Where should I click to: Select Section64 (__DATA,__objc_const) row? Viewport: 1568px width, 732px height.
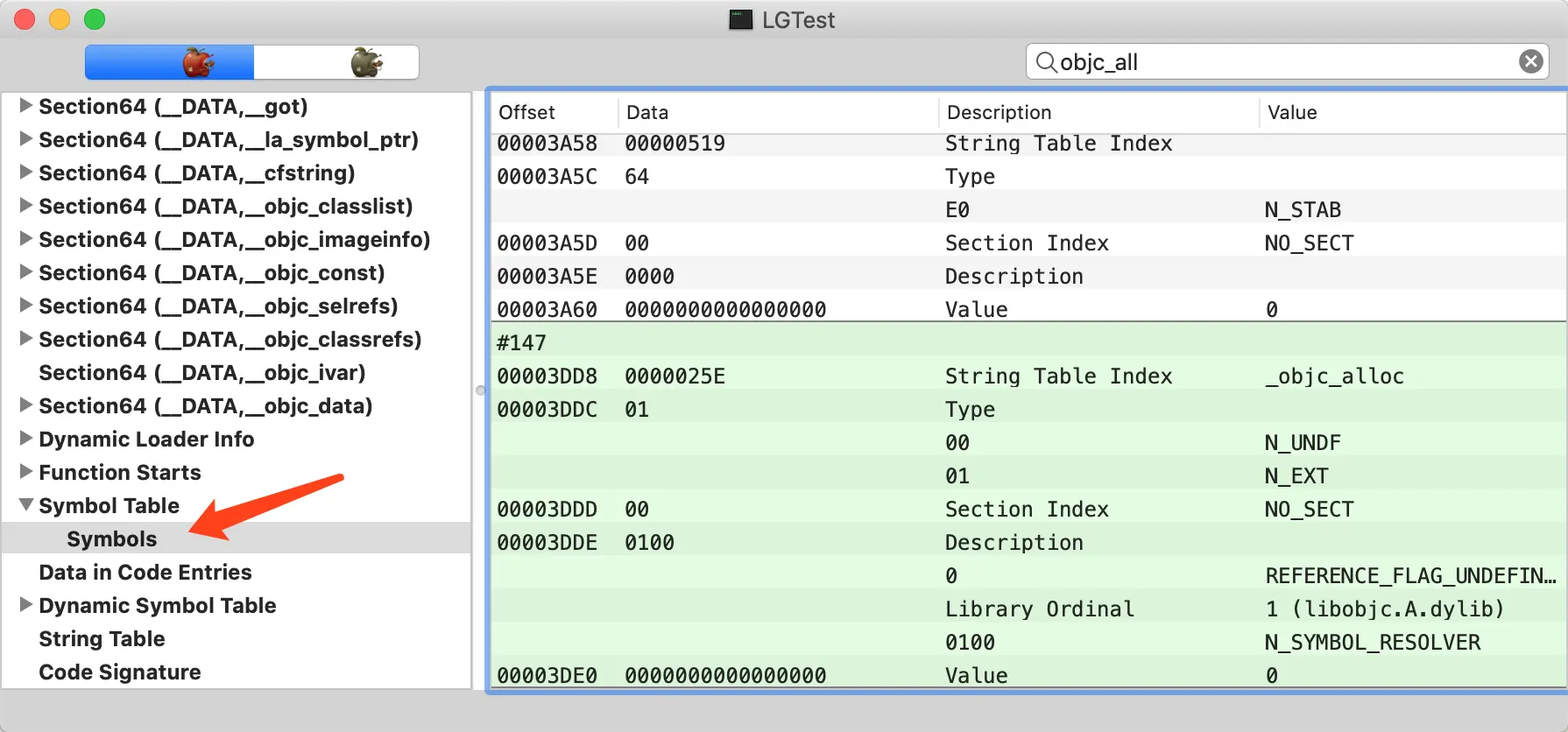point(212,273)
